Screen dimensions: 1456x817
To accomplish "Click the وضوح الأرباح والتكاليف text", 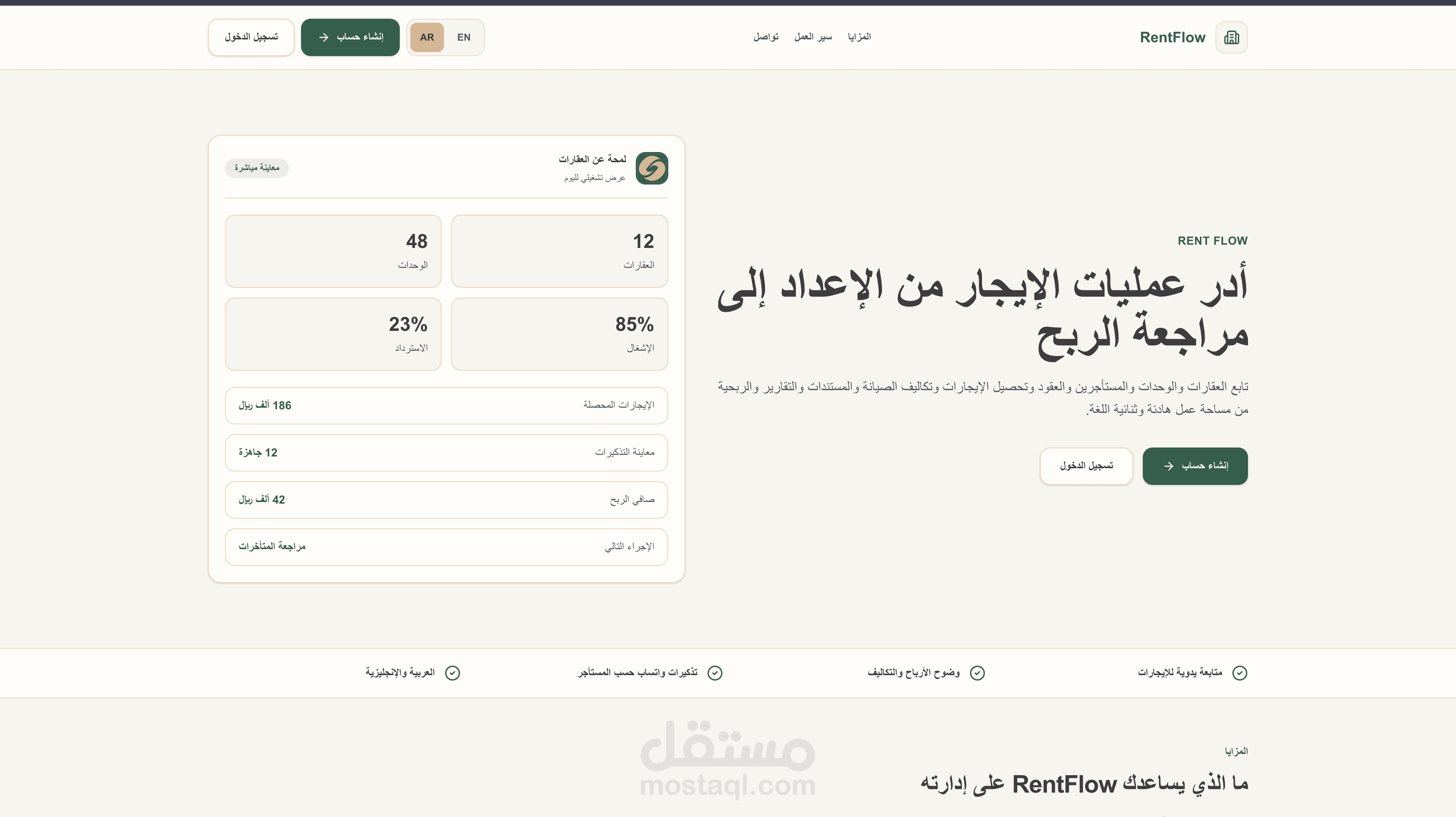I will point(913,672).
